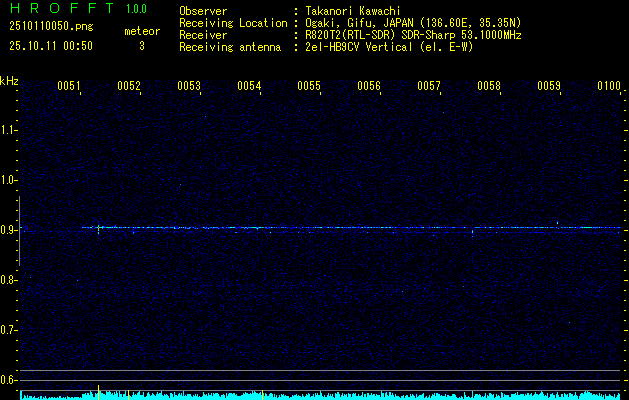Click the Receiving antenna label
This screenshot has width=629, height=400.
click(x=230, y=47)
